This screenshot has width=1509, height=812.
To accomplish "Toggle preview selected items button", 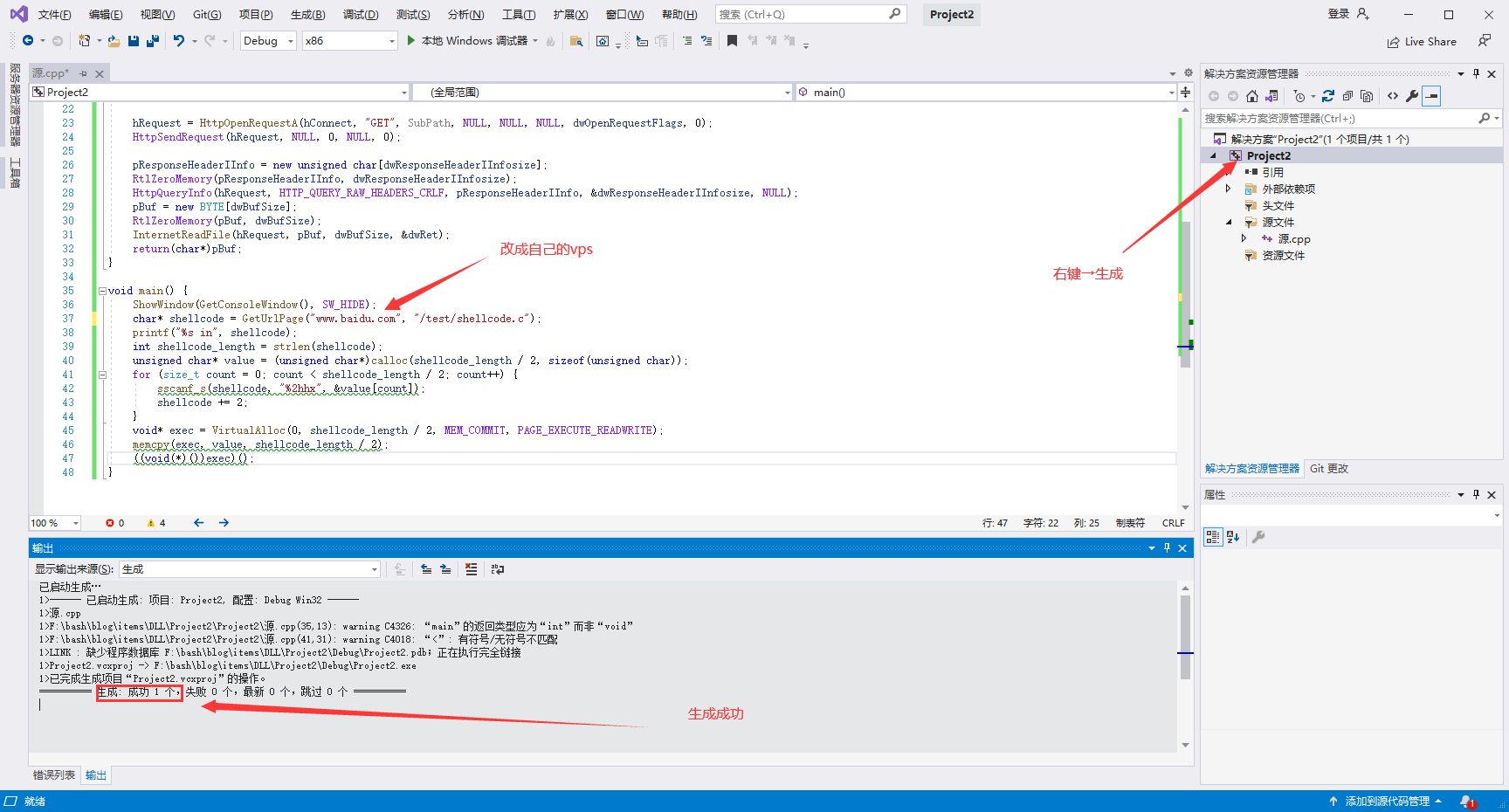I will [1431, 96].
